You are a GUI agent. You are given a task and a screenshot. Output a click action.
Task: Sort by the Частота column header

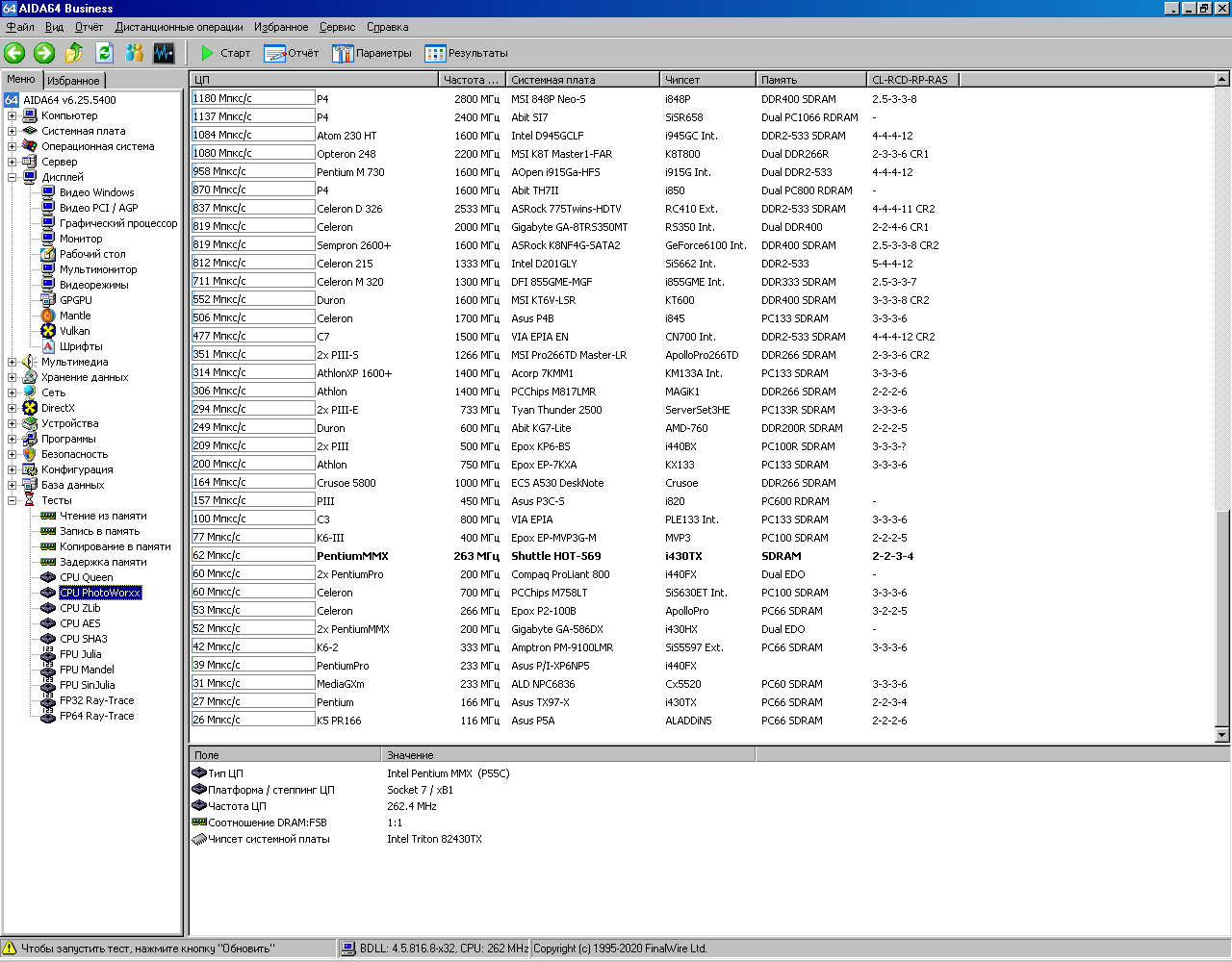[x=473, y=80]
